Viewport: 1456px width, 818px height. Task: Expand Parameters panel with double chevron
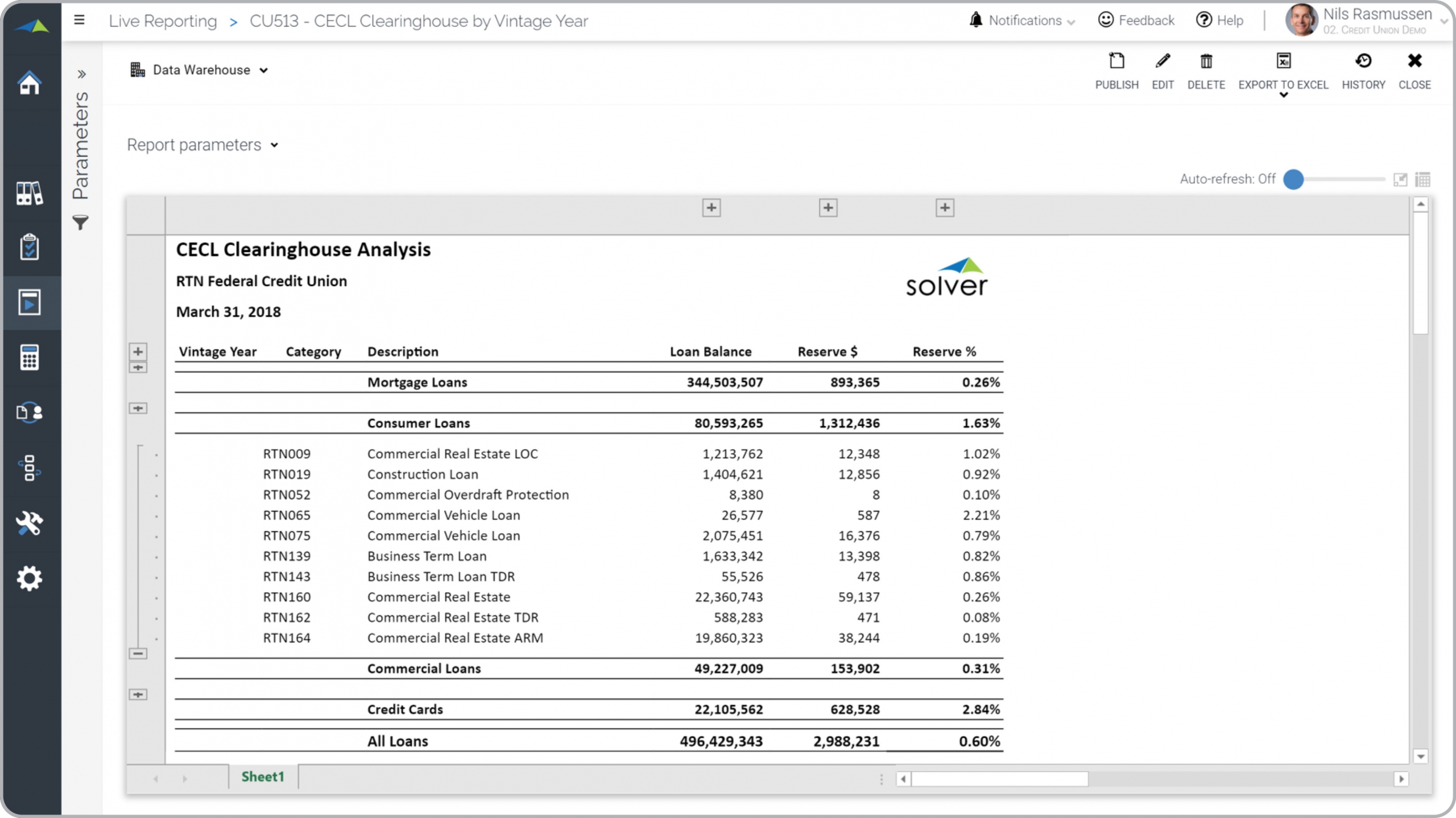(81, 74)
